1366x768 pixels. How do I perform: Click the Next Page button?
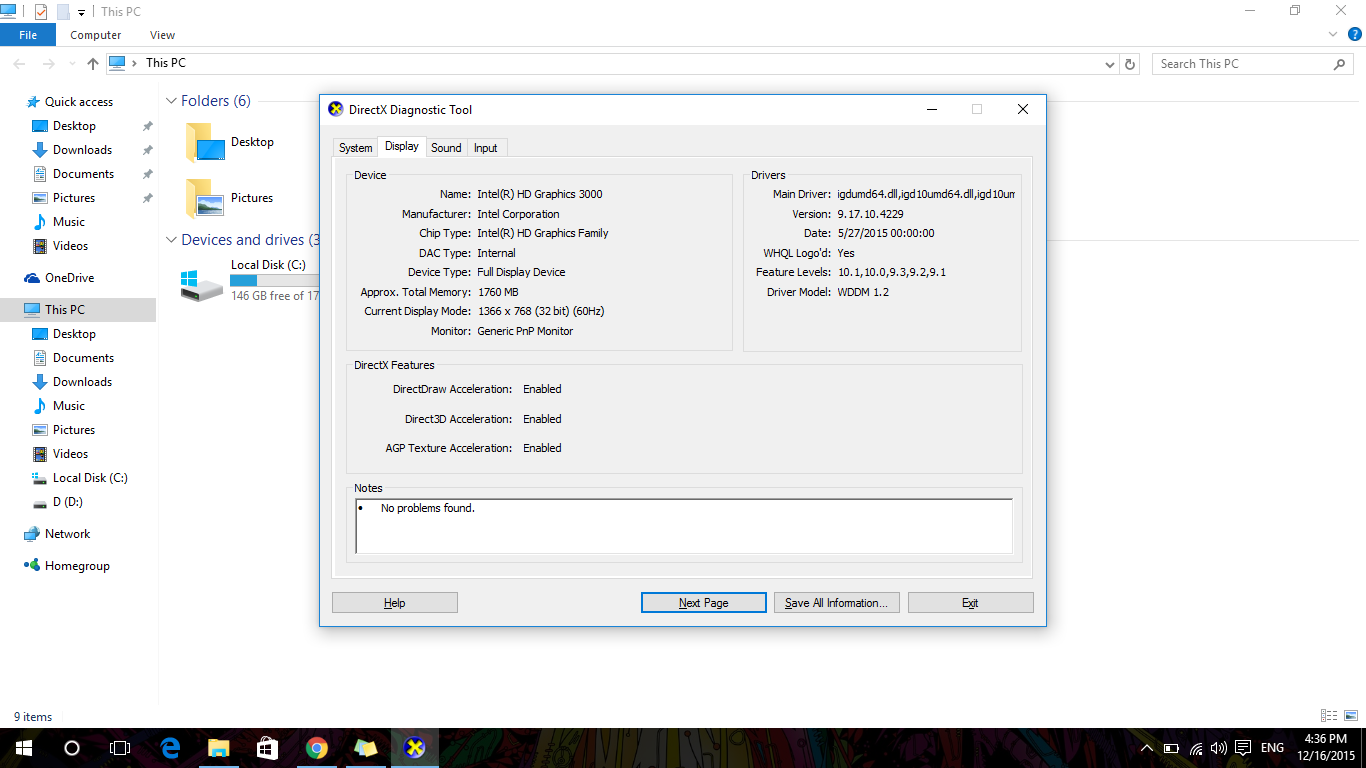point(703,603)
